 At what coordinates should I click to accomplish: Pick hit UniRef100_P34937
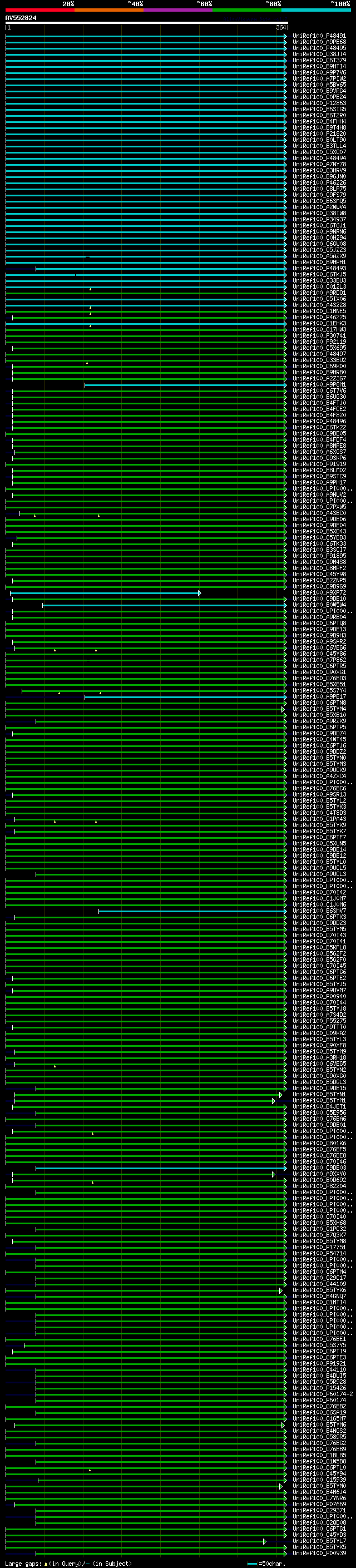pyautogui.click(x=319, y=219)
